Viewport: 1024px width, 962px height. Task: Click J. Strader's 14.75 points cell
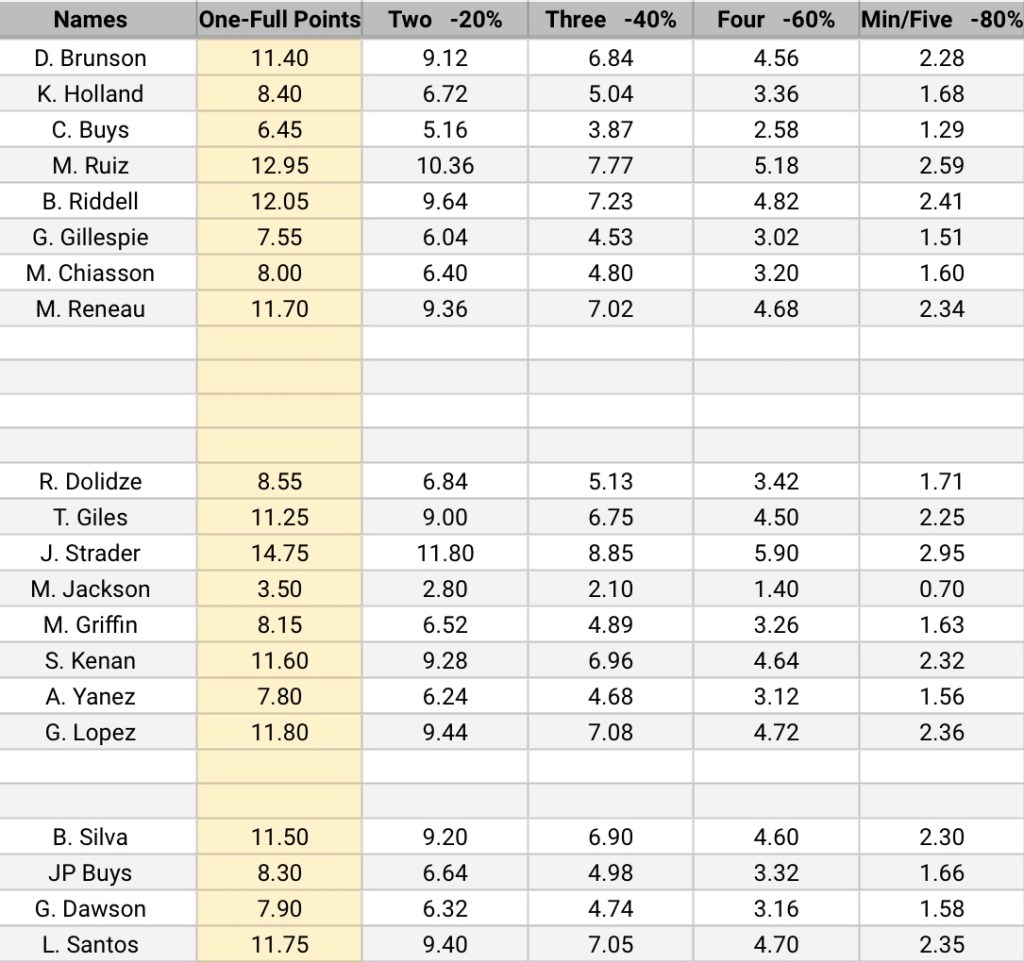(281, 553)
